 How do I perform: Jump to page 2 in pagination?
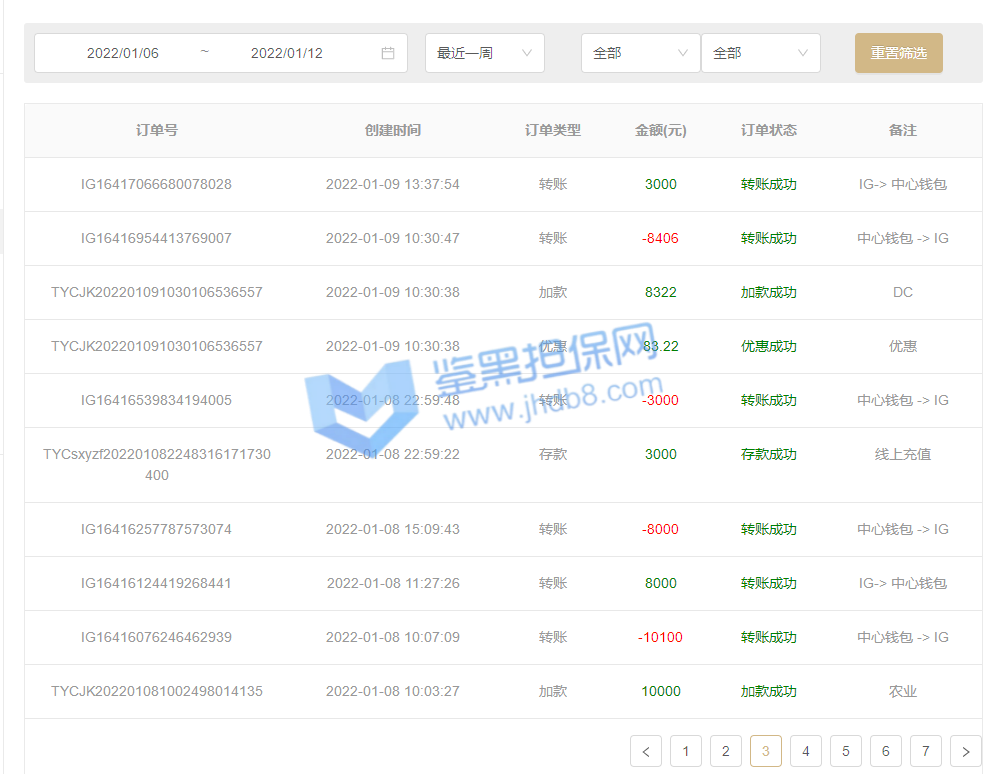[x=726, y=751]
